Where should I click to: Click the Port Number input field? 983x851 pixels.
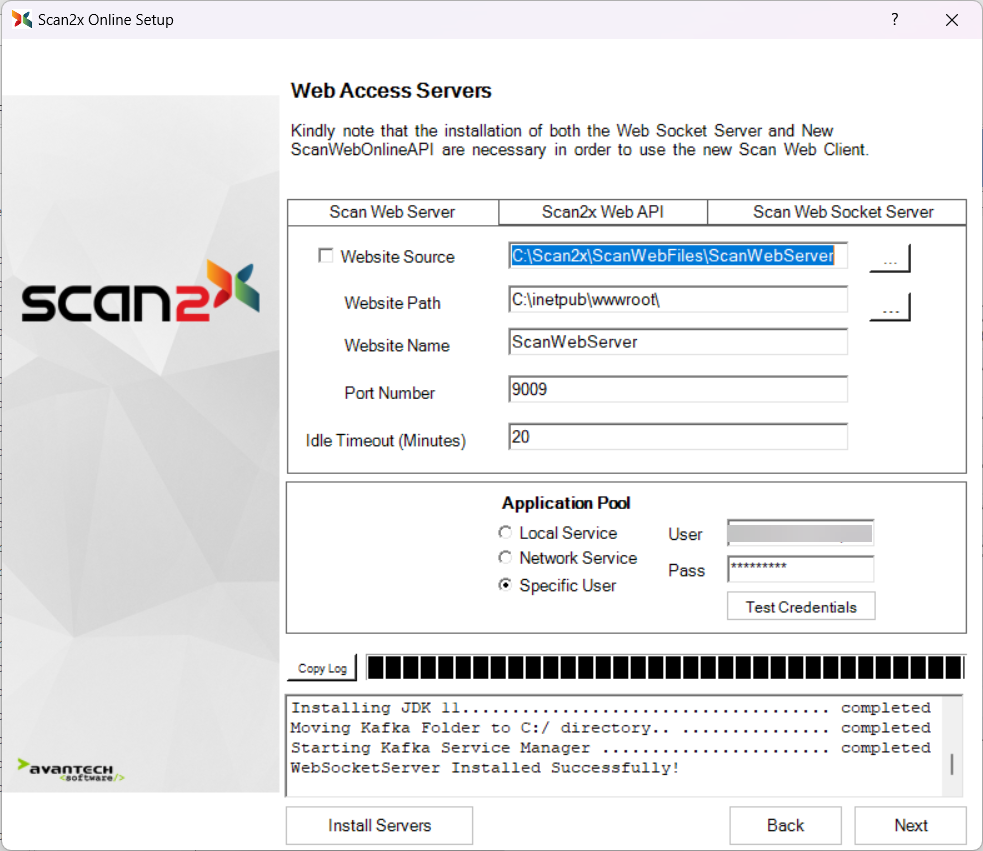coord(677,389)
